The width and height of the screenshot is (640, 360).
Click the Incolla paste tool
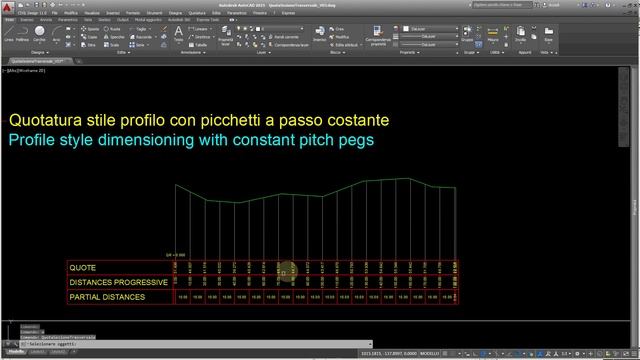coord(520,34)
